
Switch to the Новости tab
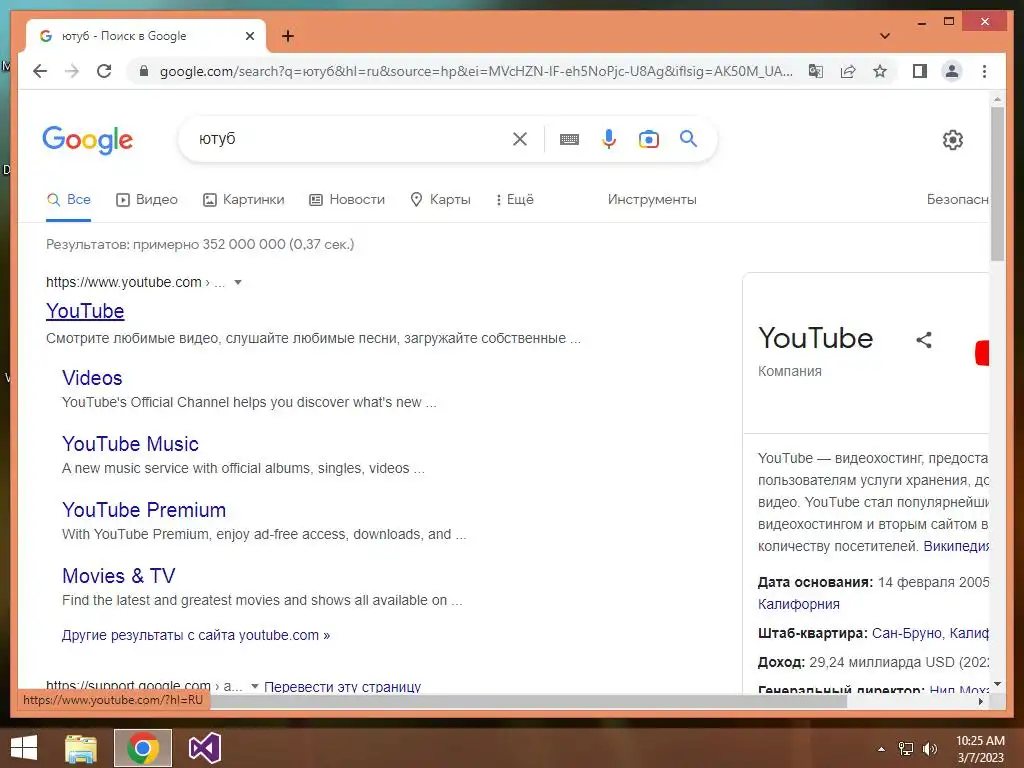pyautogui.click(x=347, y=200)
